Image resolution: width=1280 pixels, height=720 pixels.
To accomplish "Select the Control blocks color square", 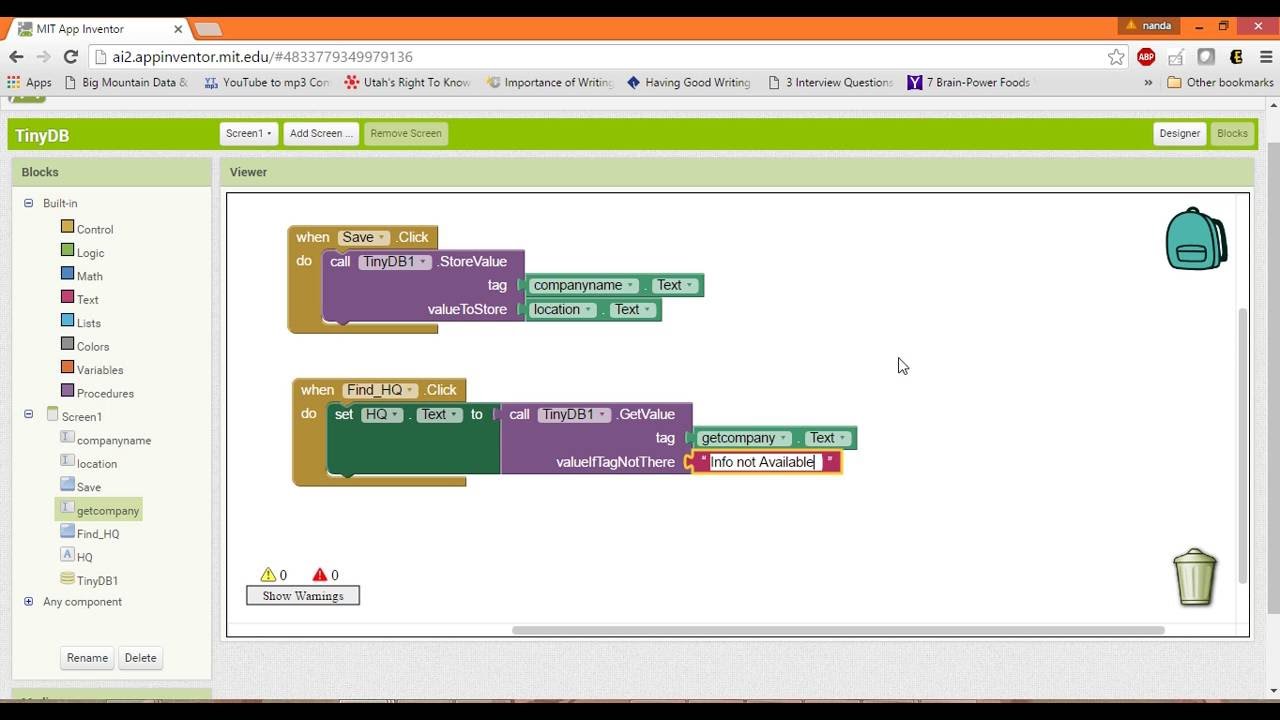I will coord(68,228).
